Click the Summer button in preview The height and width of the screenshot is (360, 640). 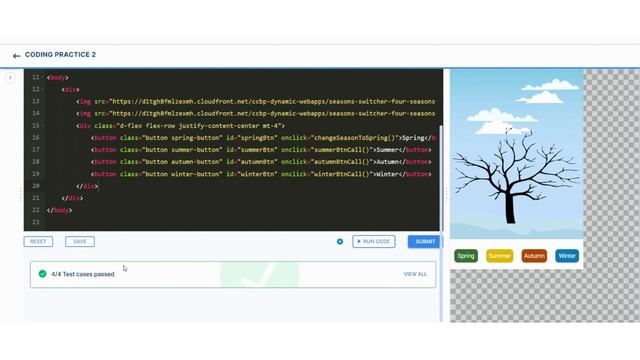click(x=500, y=256)
